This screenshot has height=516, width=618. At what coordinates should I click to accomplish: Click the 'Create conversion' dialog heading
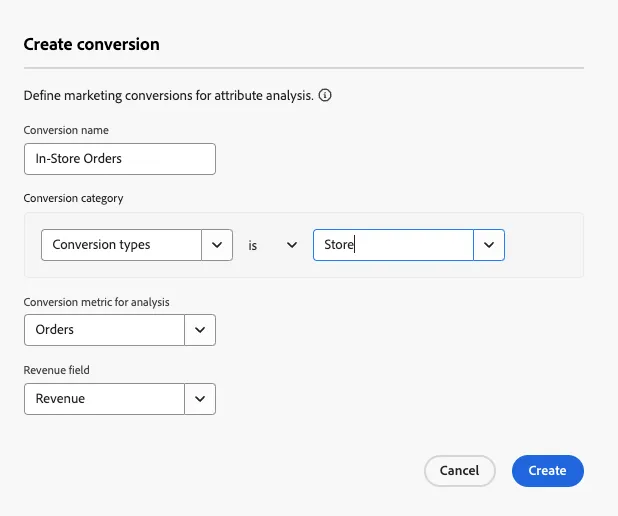click(x=91, y=44)
